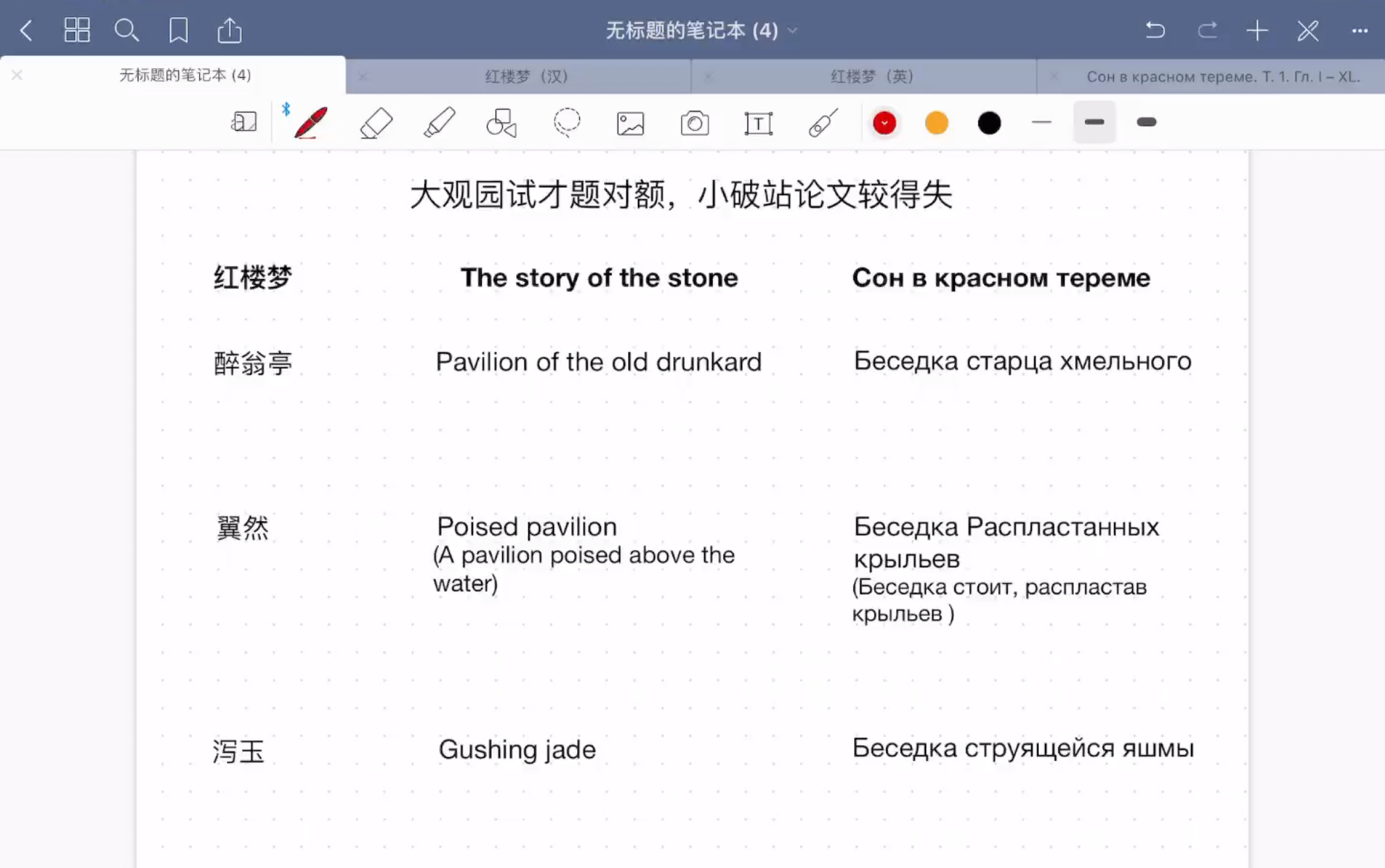Select the laser pointer tool

click(823, 123)
